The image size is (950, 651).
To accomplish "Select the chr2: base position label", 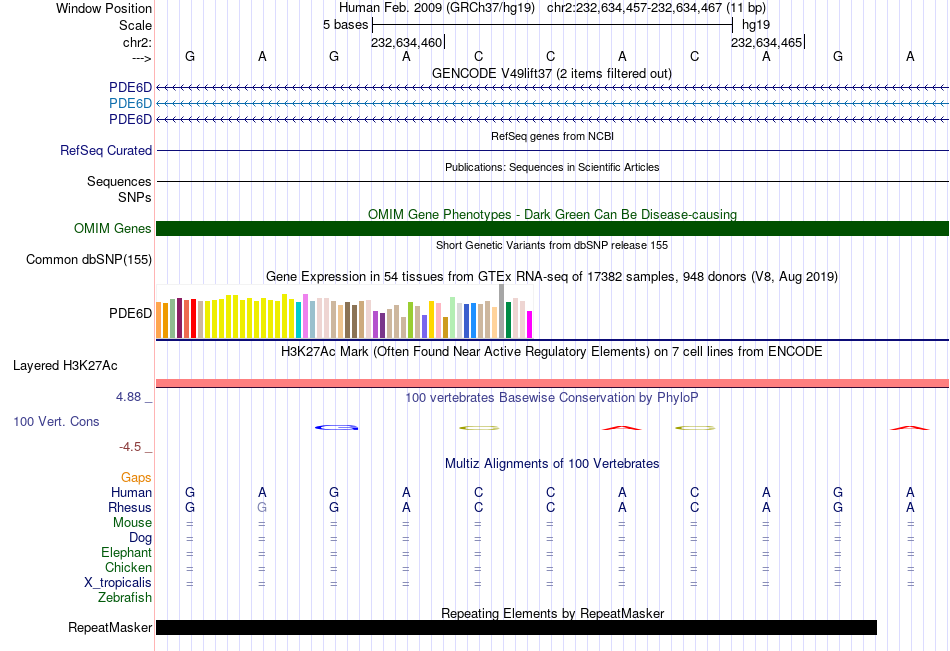I will (137, 42).
